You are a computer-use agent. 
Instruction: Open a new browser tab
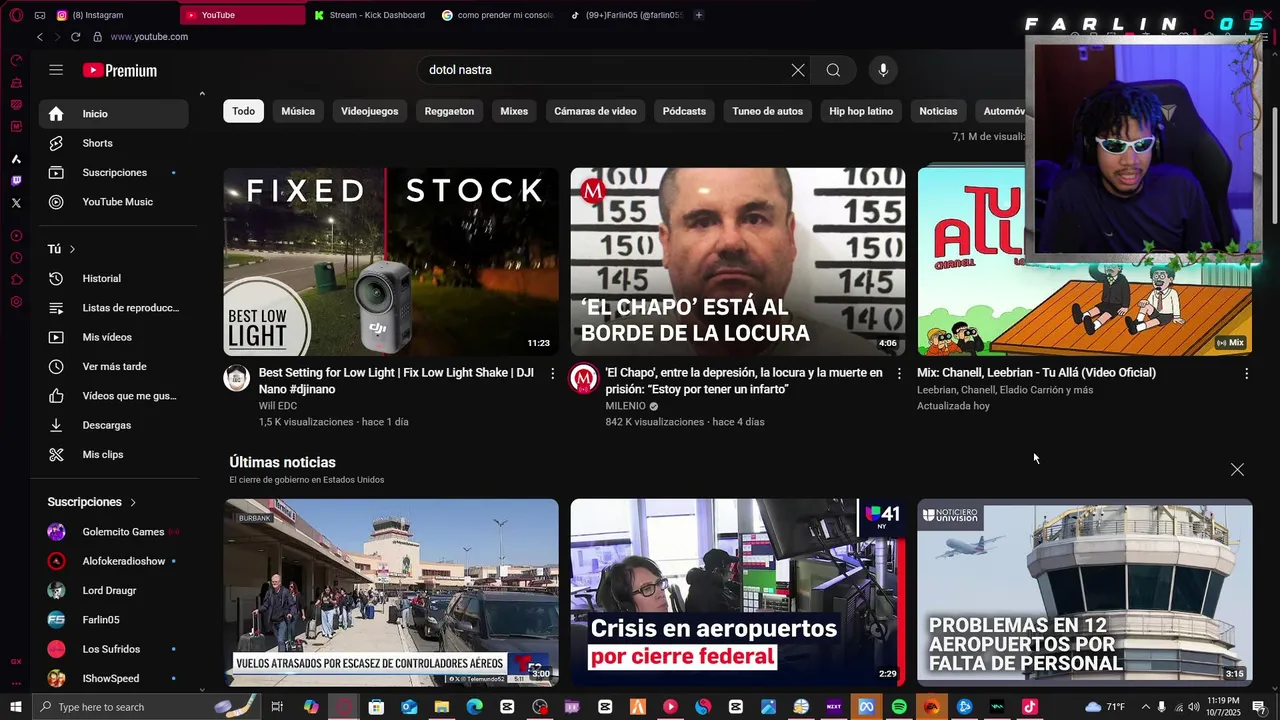(698, 15)
